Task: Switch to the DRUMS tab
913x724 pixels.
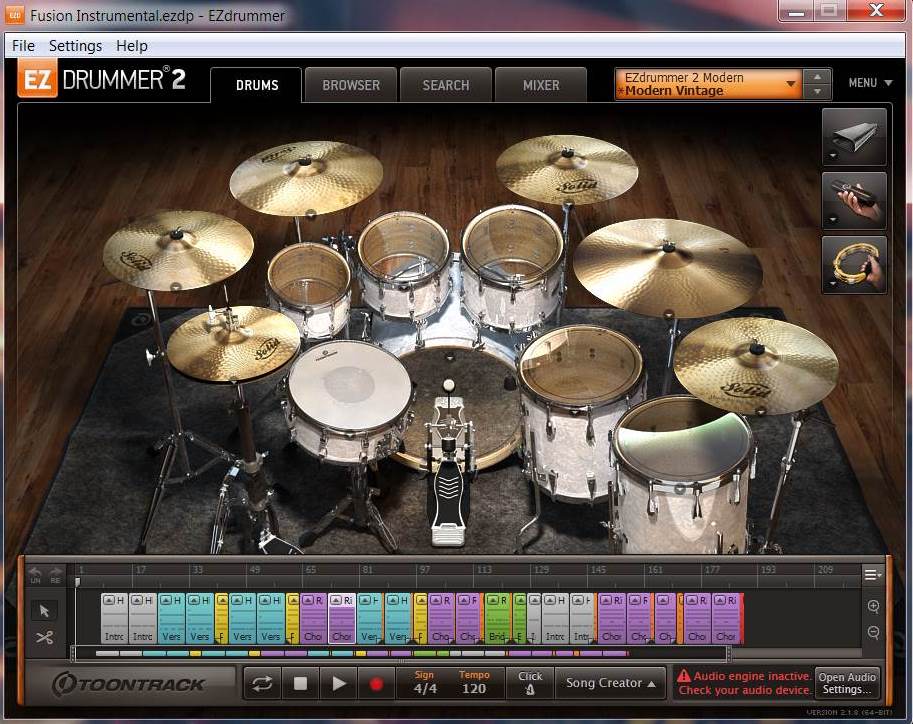Action: click(x=257, y=85)
